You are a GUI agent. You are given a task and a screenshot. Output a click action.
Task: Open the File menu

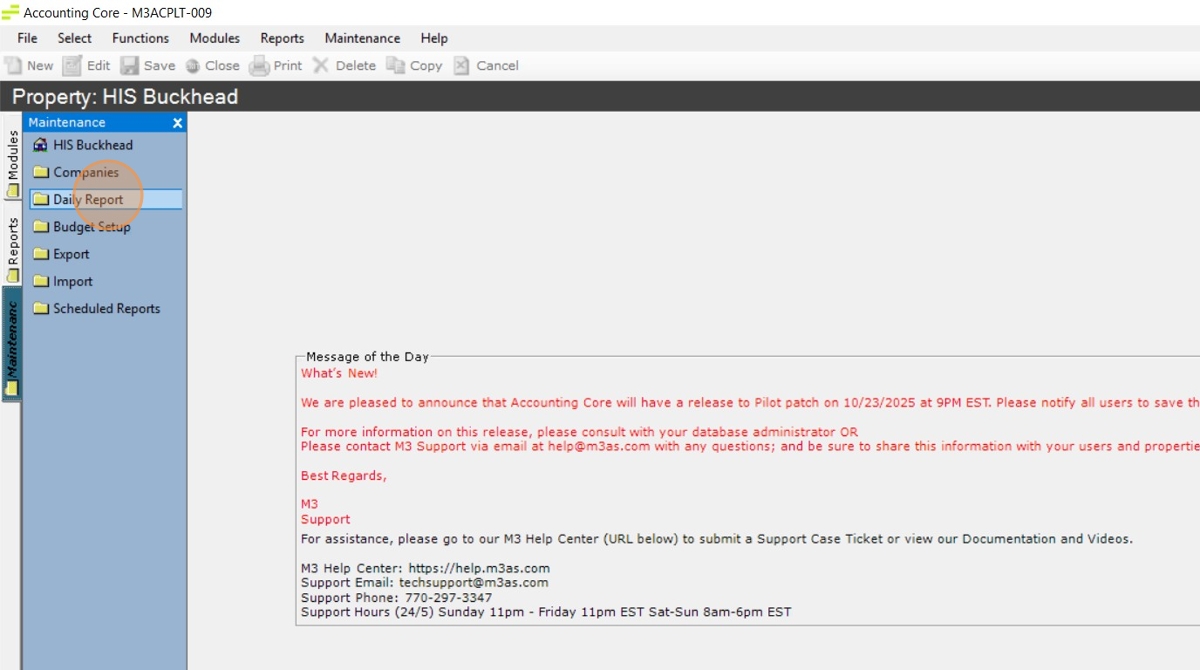[x=27, y=38]
